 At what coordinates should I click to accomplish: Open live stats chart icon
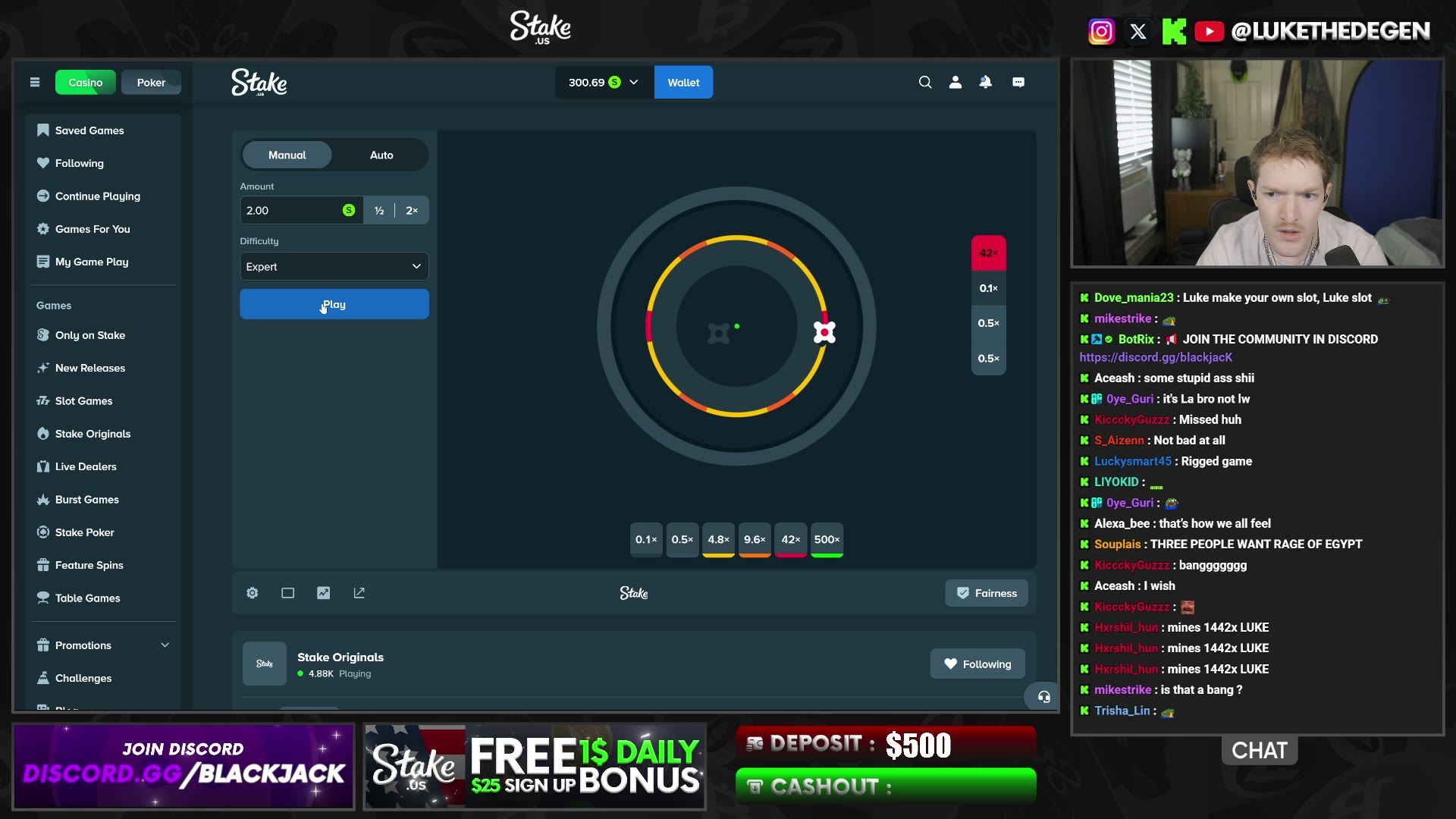324,593
